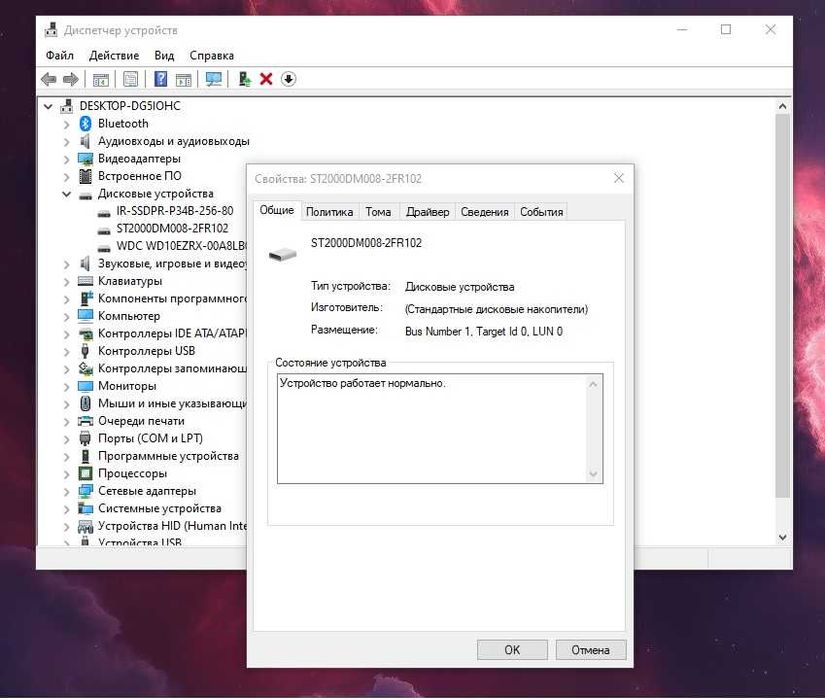Click Device Manager scrollbar down arrow
825x700 pixels.
coord(782,537)
